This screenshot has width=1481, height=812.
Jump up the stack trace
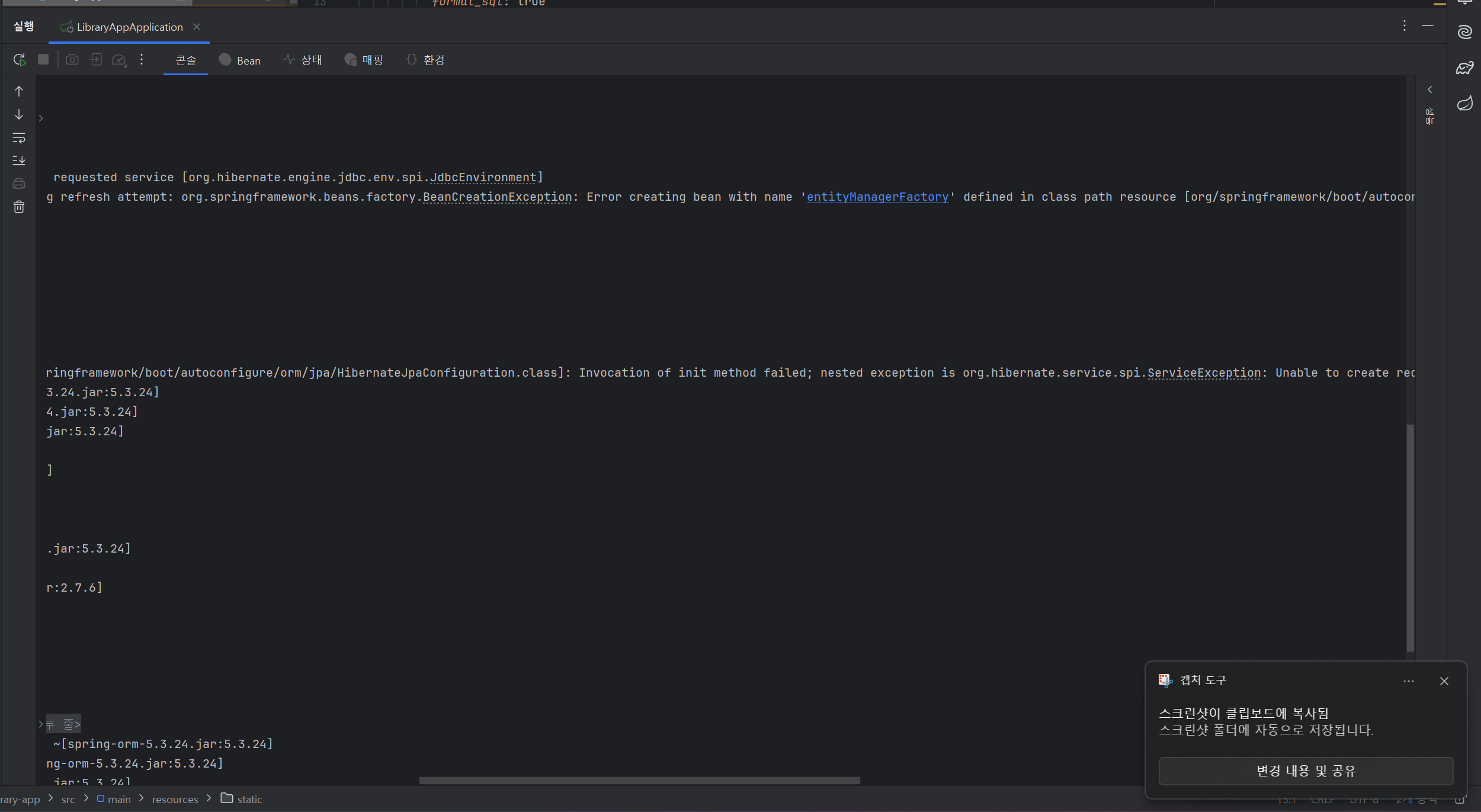tap(19, 91)
